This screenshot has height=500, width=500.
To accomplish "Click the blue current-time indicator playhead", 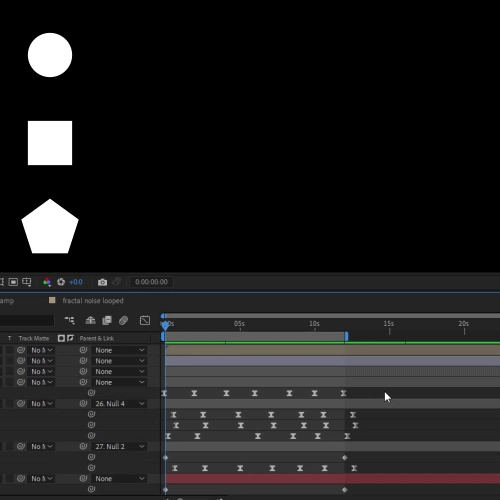I will pyautogui.click(x=165, y=325).
